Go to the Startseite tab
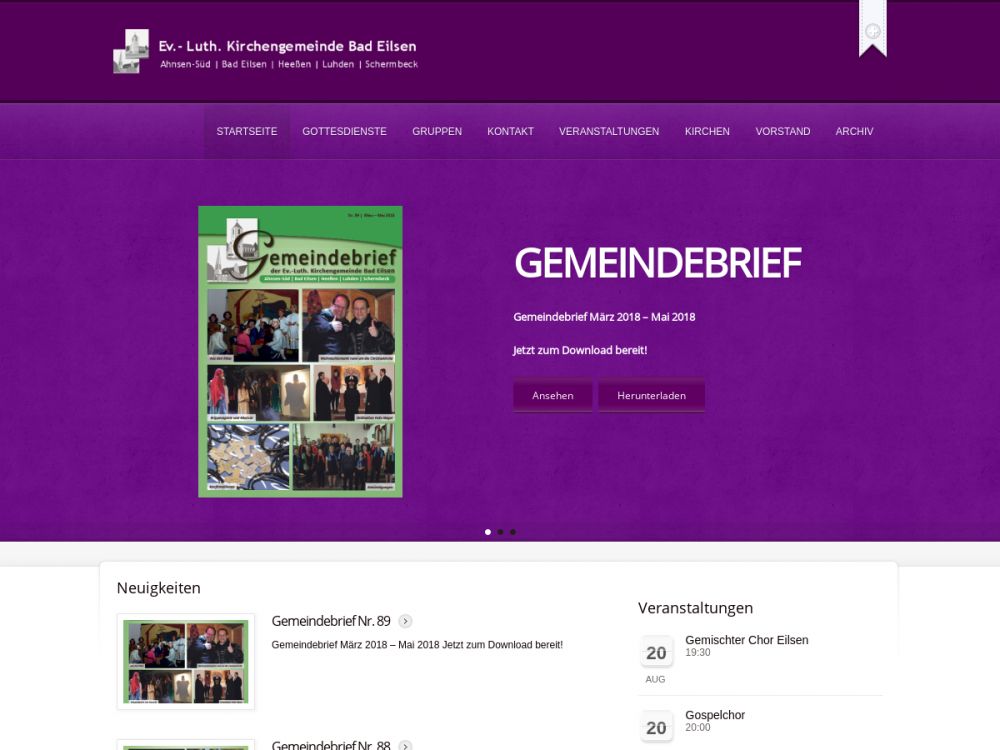The height and width of the screenshot is (750, 1000). click(x=247, y=131)
